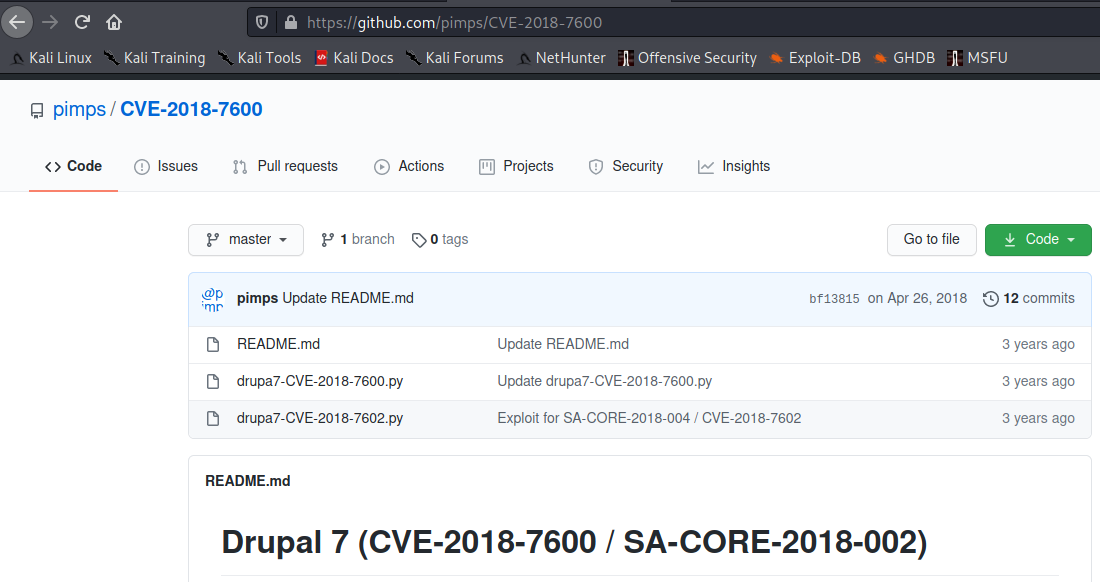Viewport: 1100px width, 582px height.
Task: Open the MSFU bookmark
Action: coord(977,58)
